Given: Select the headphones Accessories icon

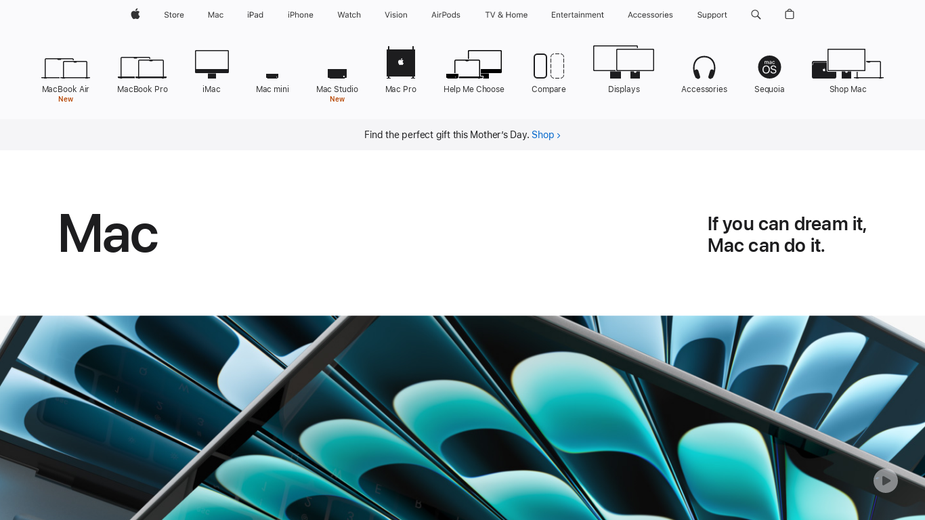Looking at the screenshot, I should click(704, 67).
